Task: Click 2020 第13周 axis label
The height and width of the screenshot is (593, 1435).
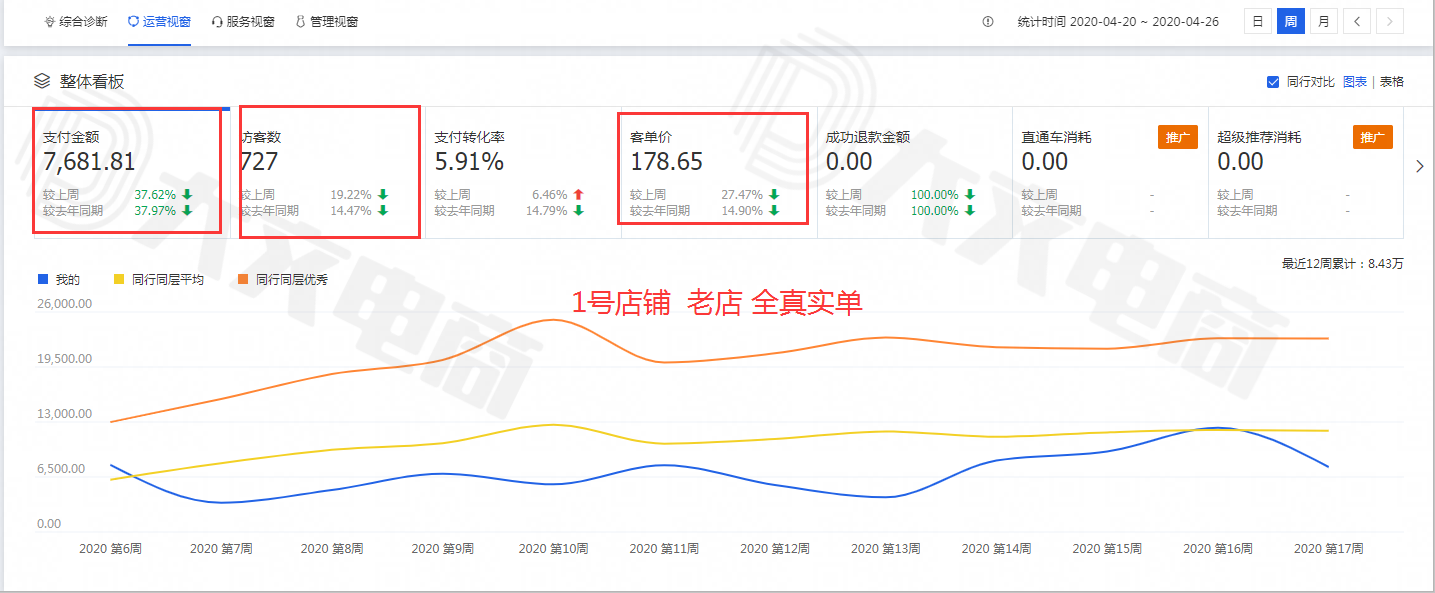Action: click(x=885, y=549)
